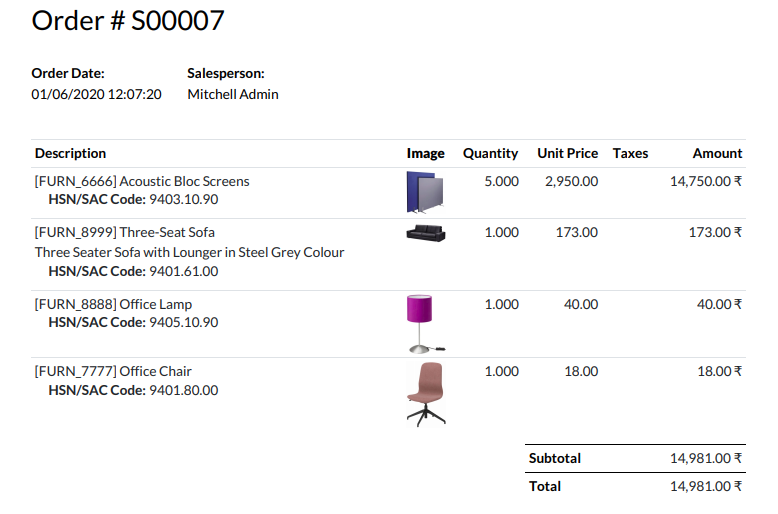Viewport: 778px width, 514px height.
Task: Click the 14,750.00 ₹ line amount
Action: 706,182
